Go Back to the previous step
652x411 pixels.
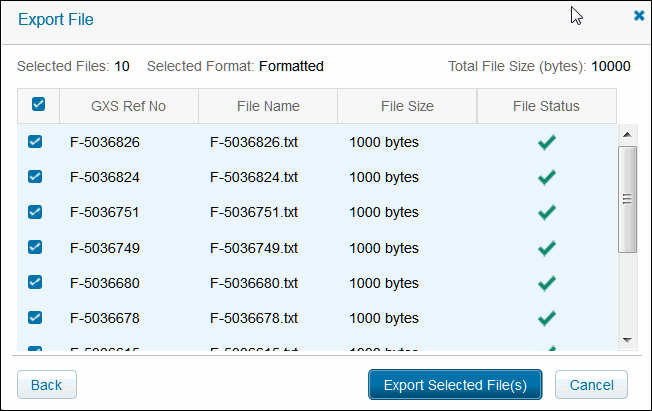pyautogui.click(x=47, y=385)
